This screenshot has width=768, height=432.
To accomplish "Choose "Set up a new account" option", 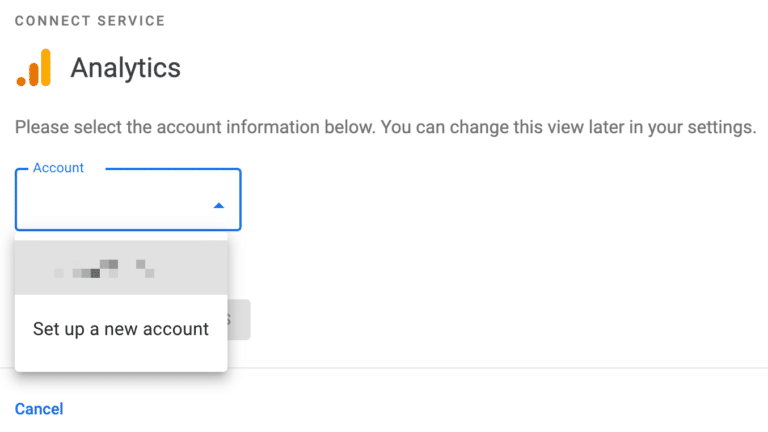I will point(121,328).
